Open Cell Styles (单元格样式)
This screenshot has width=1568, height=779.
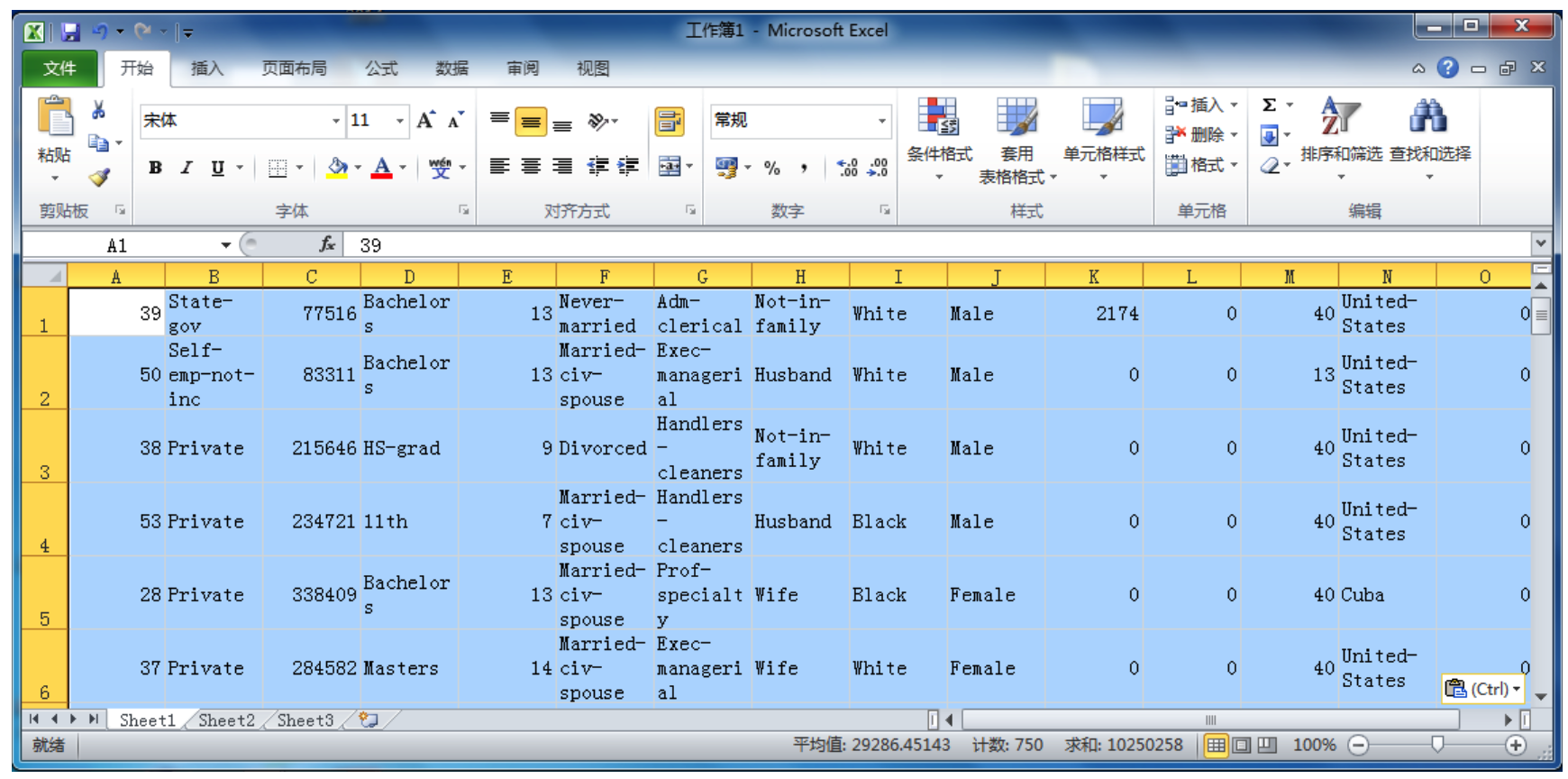click(x=1103, y=140)
